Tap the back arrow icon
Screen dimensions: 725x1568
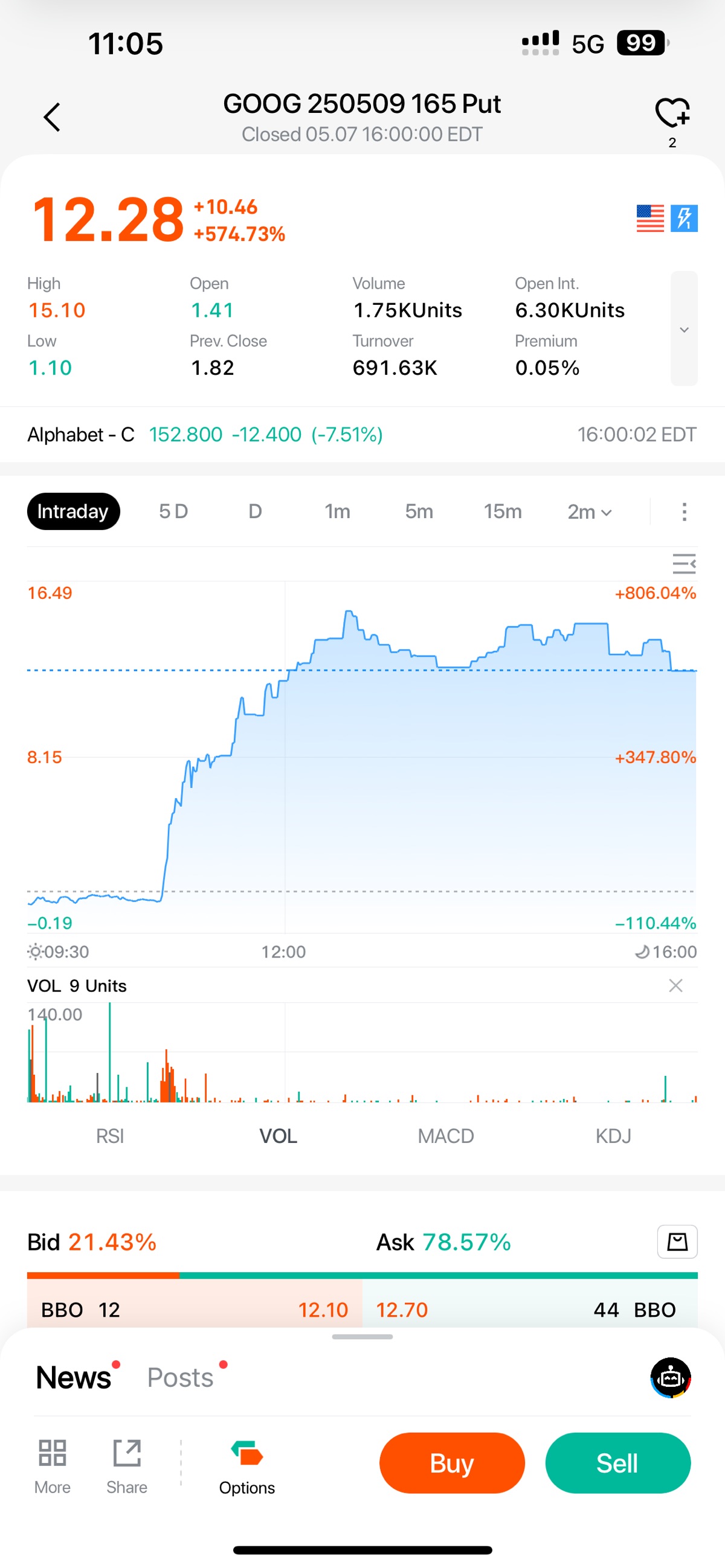[53, 117]
